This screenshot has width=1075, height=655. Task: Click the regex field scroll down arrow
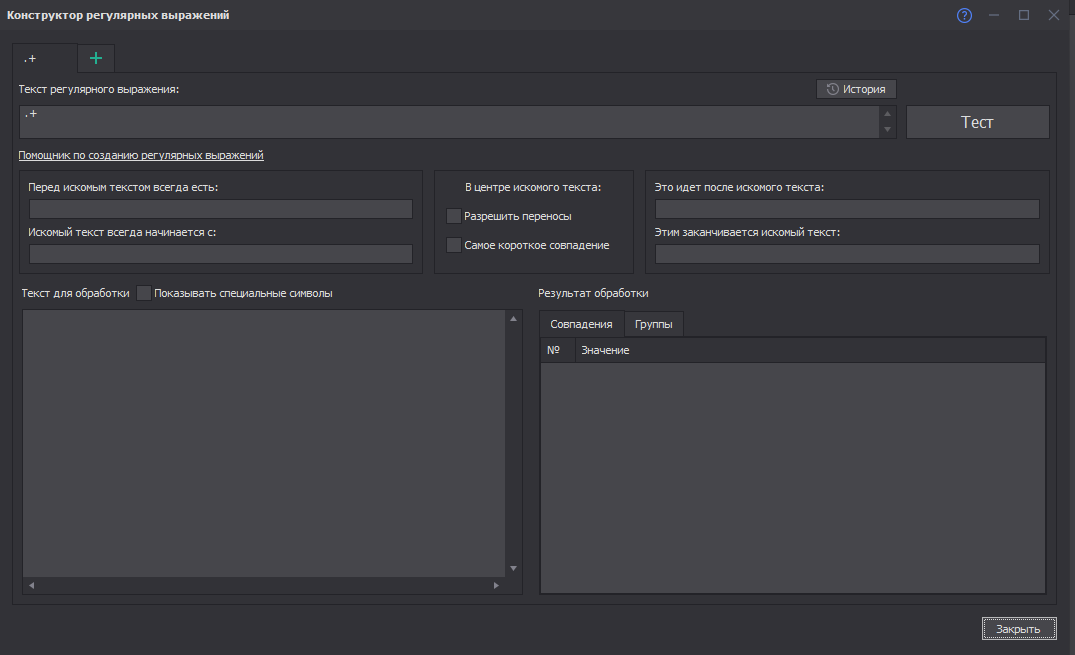[887, 130]
